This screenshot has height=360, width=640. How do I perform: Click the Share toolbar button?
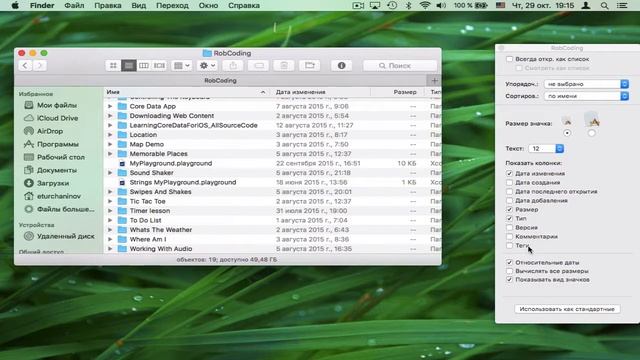point(233,65)
